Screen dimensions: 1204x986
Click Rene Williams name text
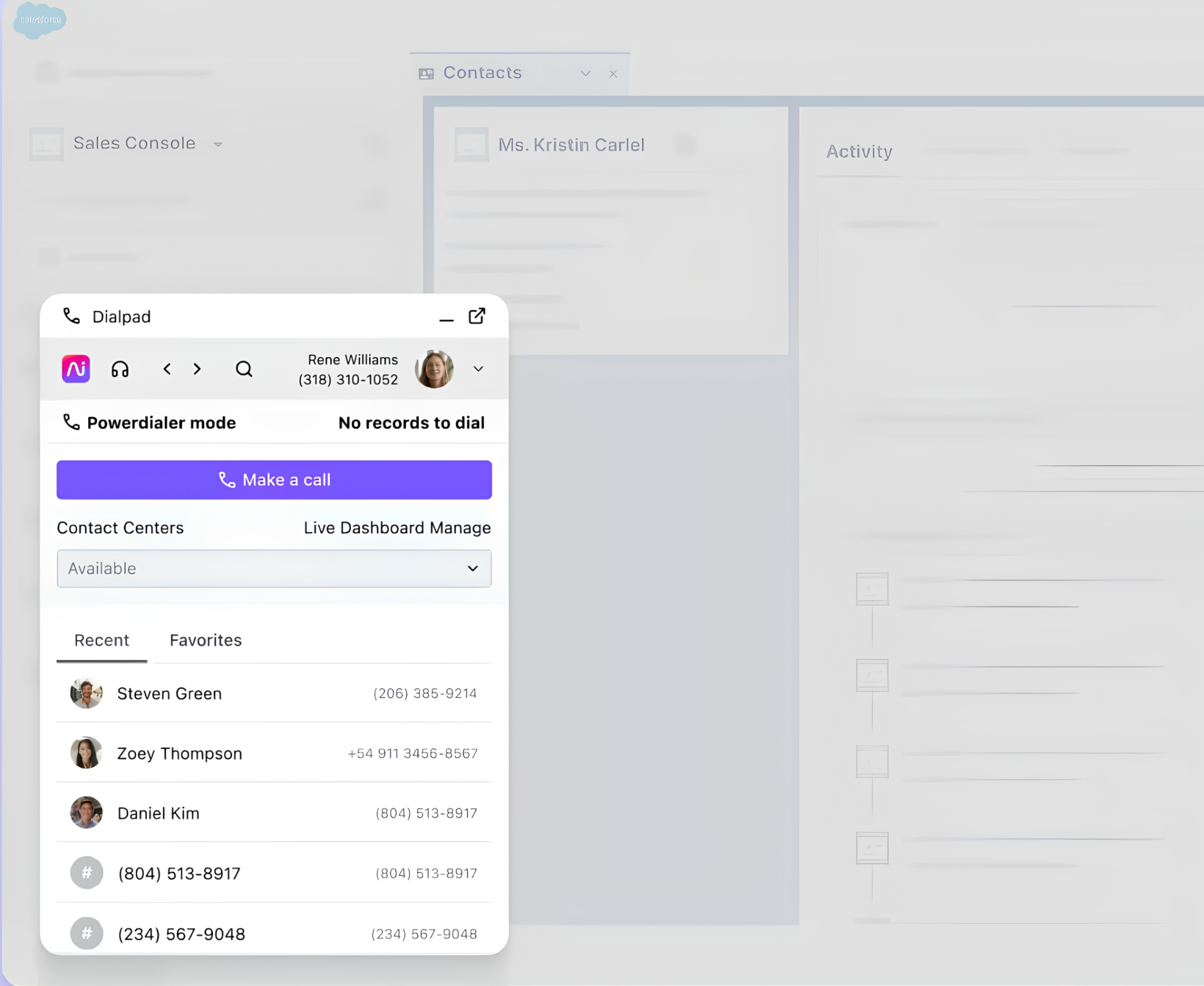353,360
